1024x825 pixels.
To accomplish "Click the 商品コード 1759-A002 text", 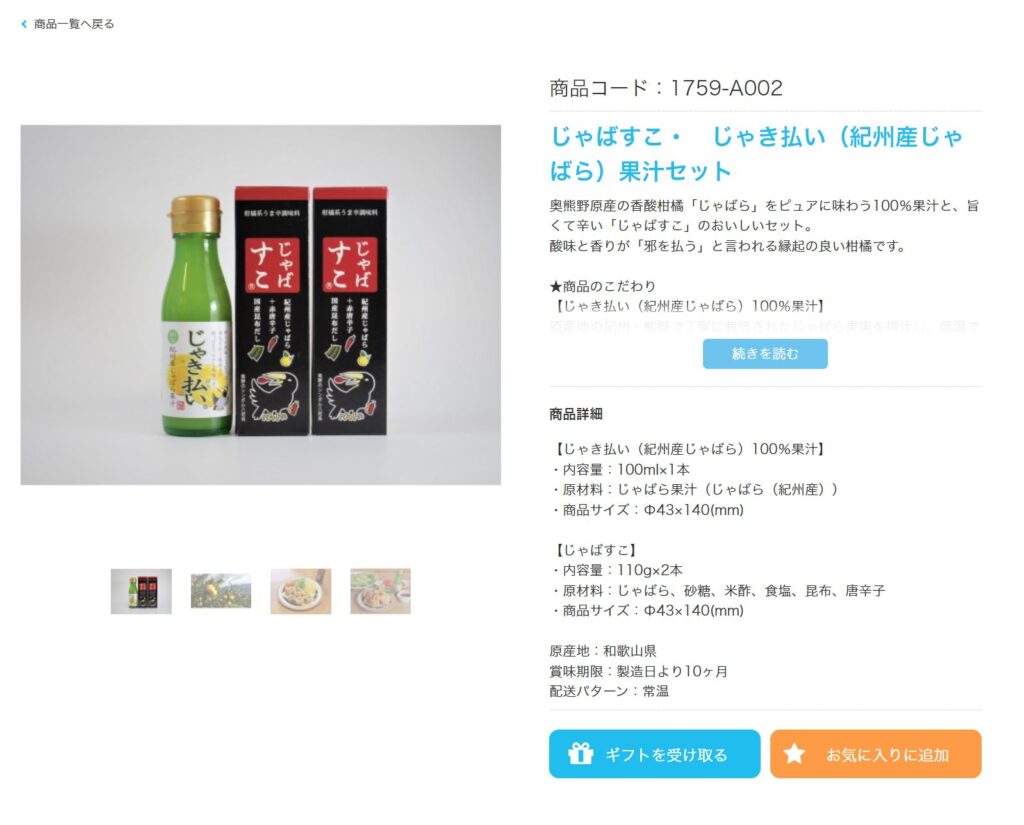I will pyautogui.click(x=665, y=88).
